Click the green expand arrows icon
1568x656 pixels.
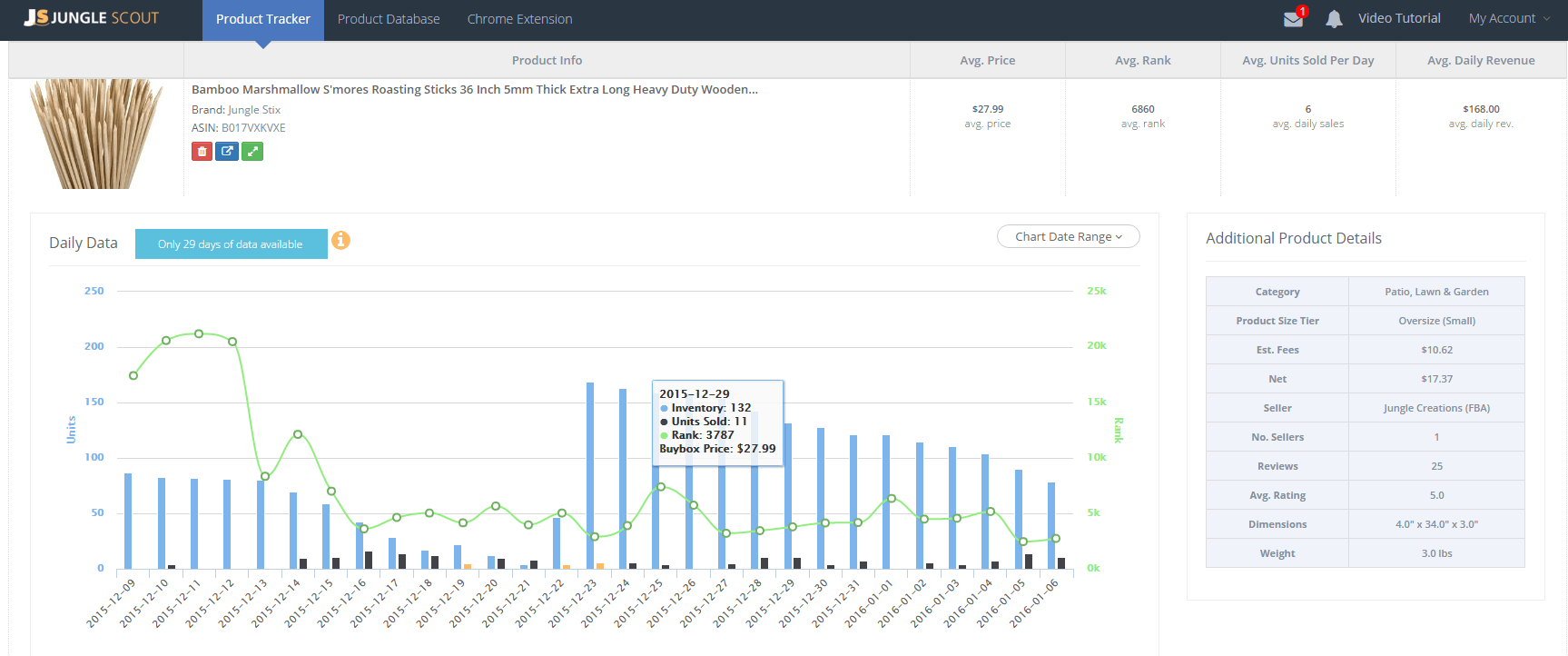coord(252,152)
